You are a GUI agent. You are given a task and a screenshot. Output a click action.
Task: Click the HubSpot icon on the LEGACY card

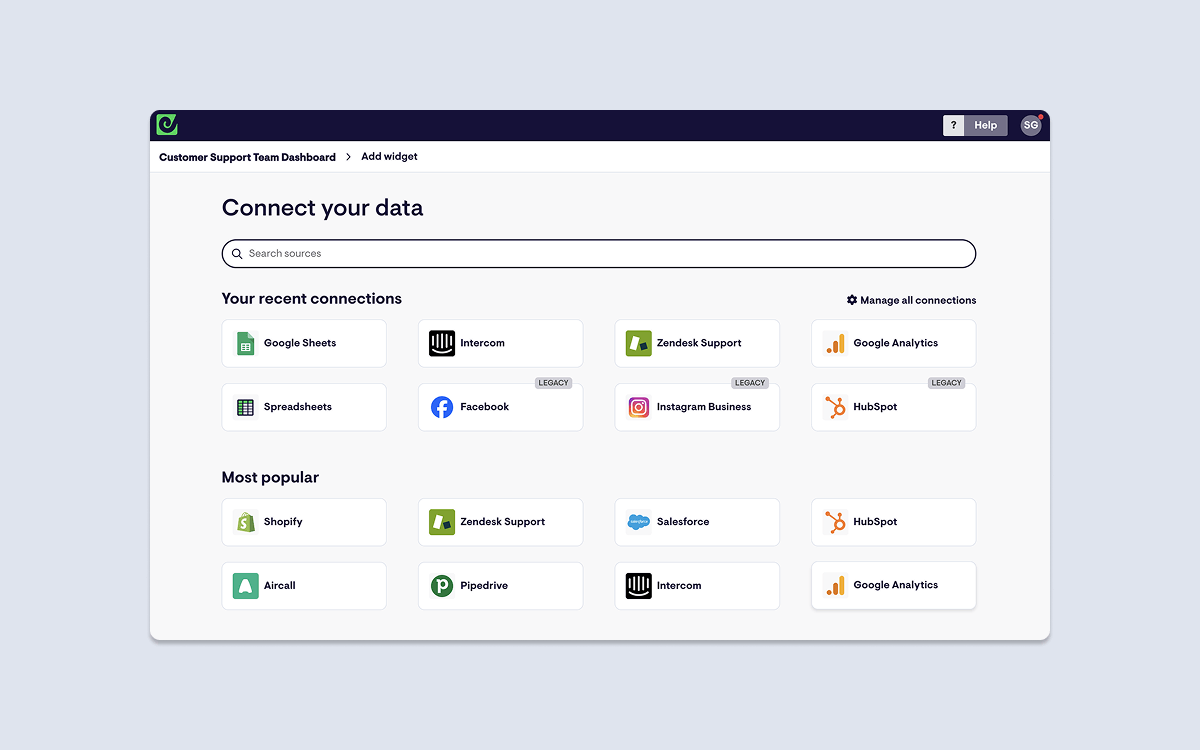pos(835,407)
